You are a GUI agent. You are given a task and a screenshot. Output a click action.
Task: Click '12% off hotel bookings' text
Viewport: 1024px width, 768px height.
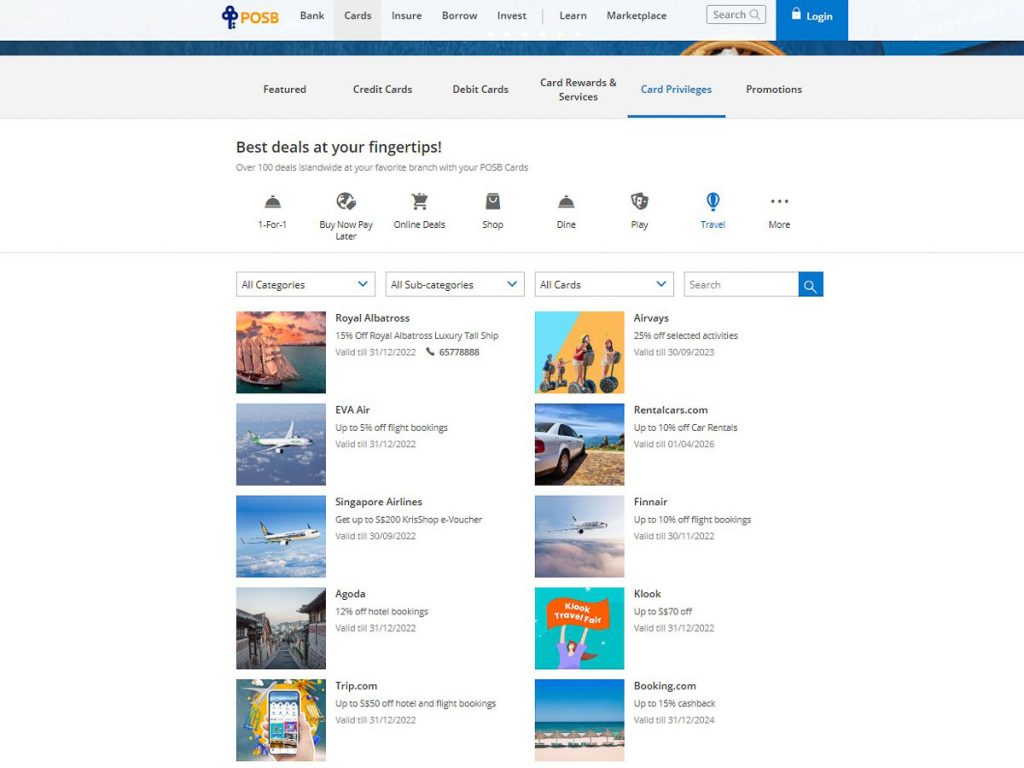381,612
